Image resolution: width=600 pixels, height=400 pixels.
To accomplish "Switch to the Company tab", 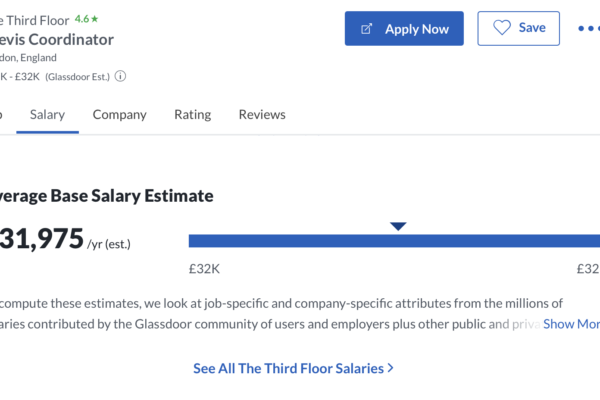I will pos(119,115).
